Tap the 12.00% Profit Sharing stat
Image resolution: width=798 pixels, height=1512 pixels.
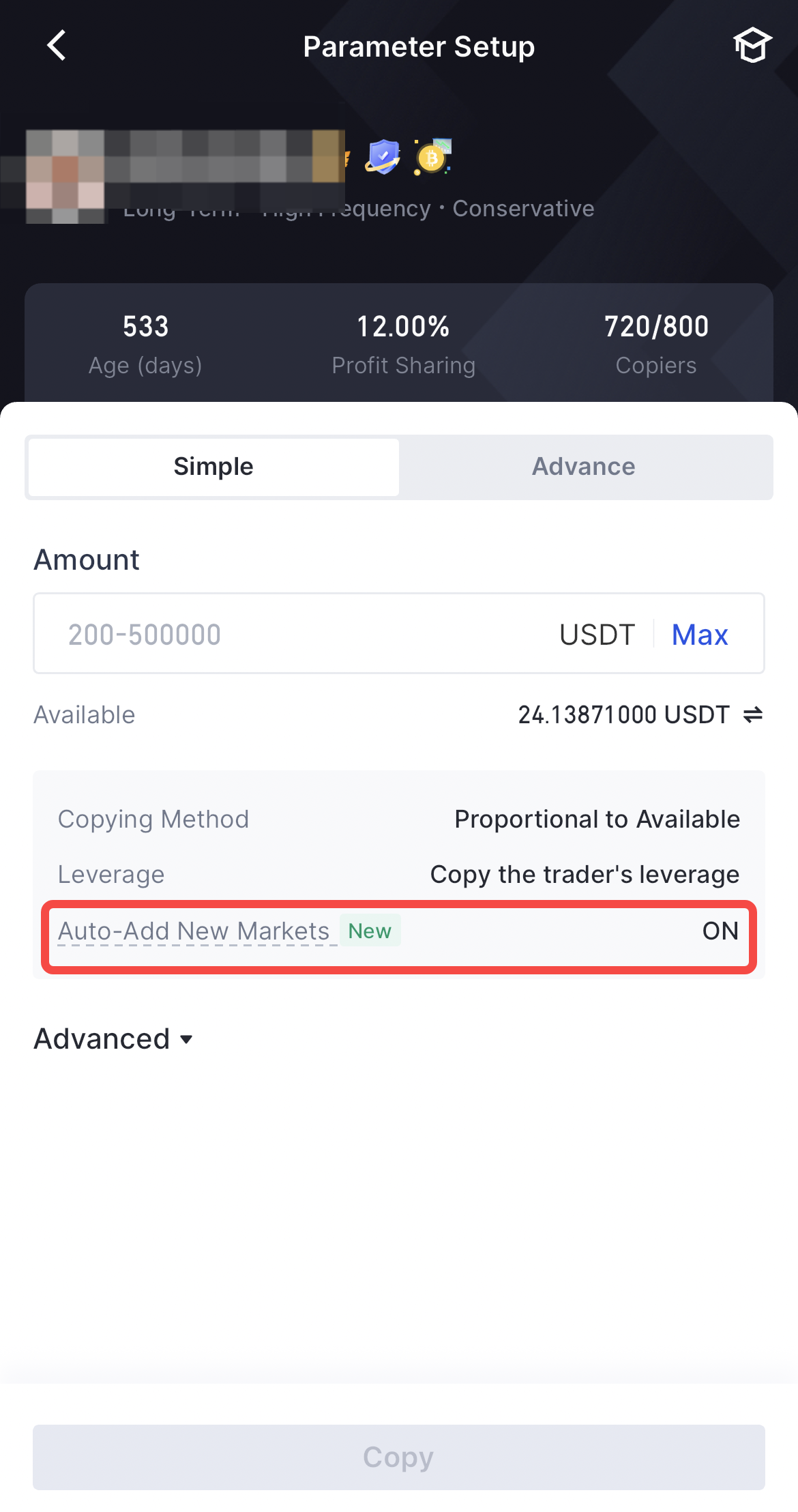pos(403,345)
